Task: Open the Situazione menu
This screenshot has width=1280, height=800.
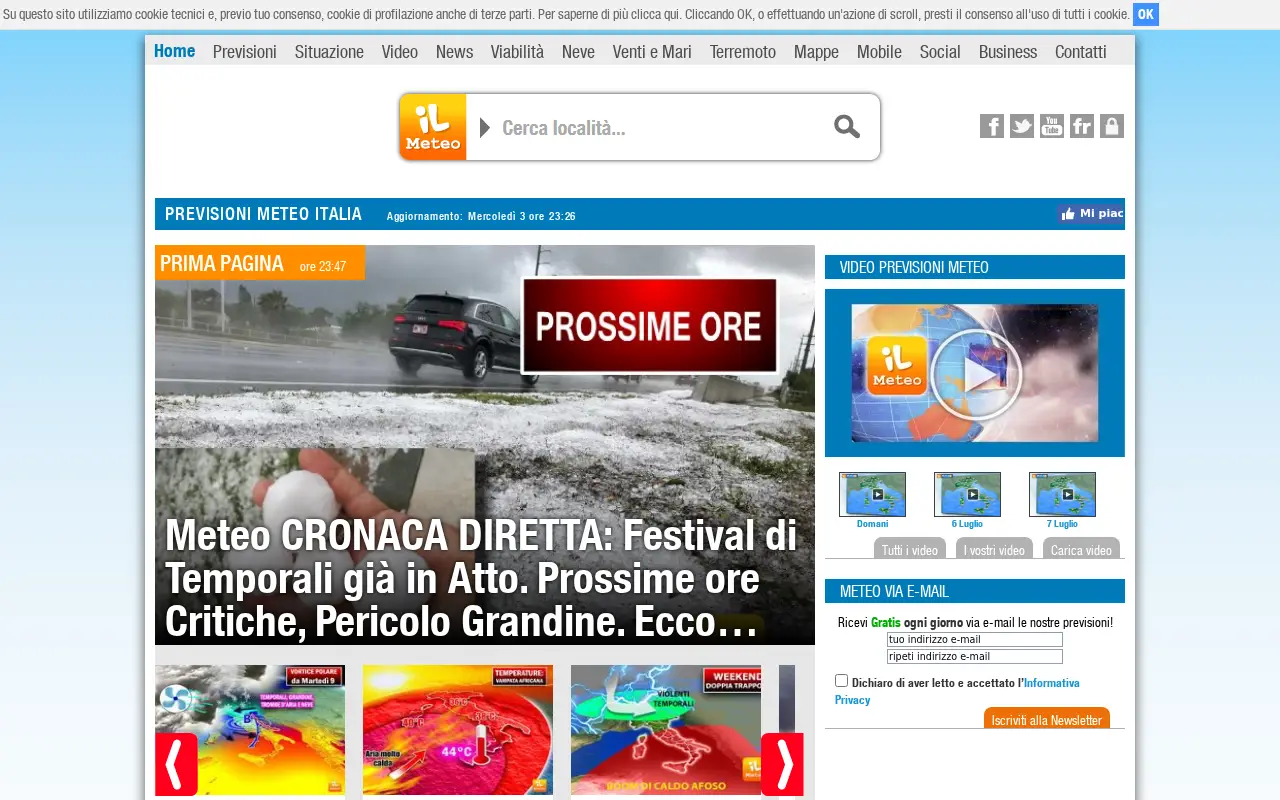Action: [329, 52]
